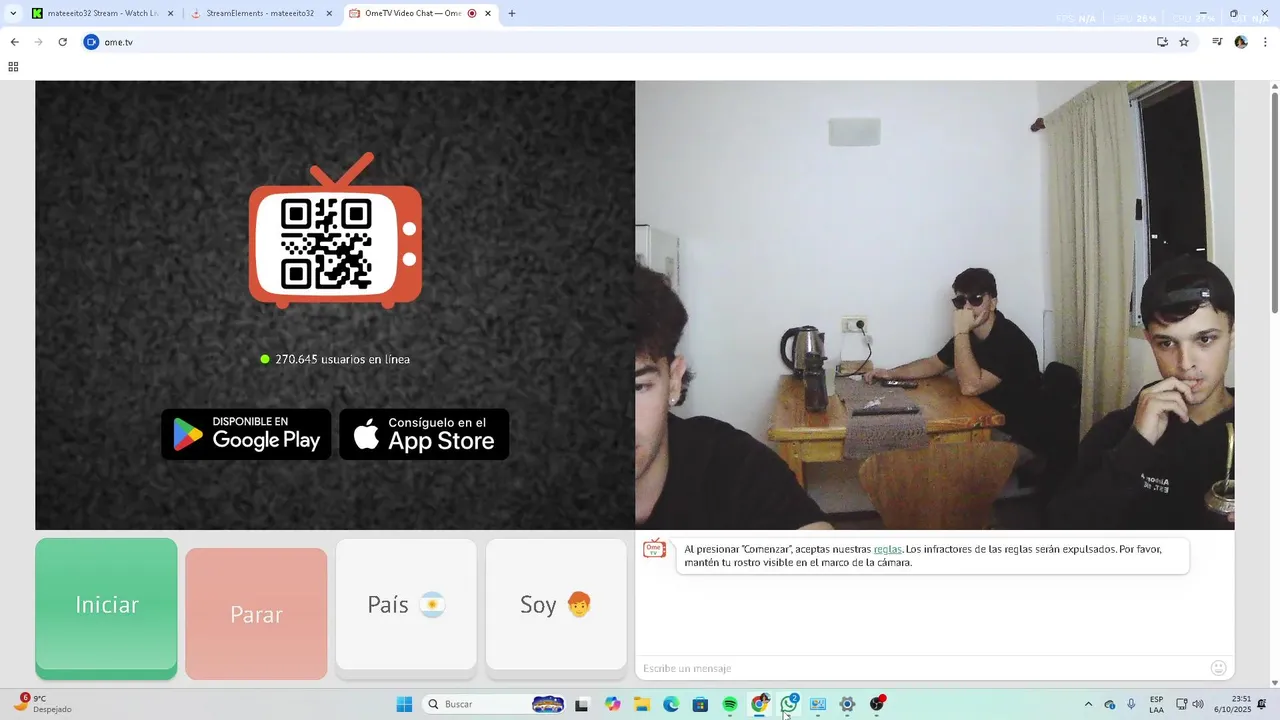Open the País country selector
Viewport: 1280px width, 720px height.
click(x=406, y=605)
